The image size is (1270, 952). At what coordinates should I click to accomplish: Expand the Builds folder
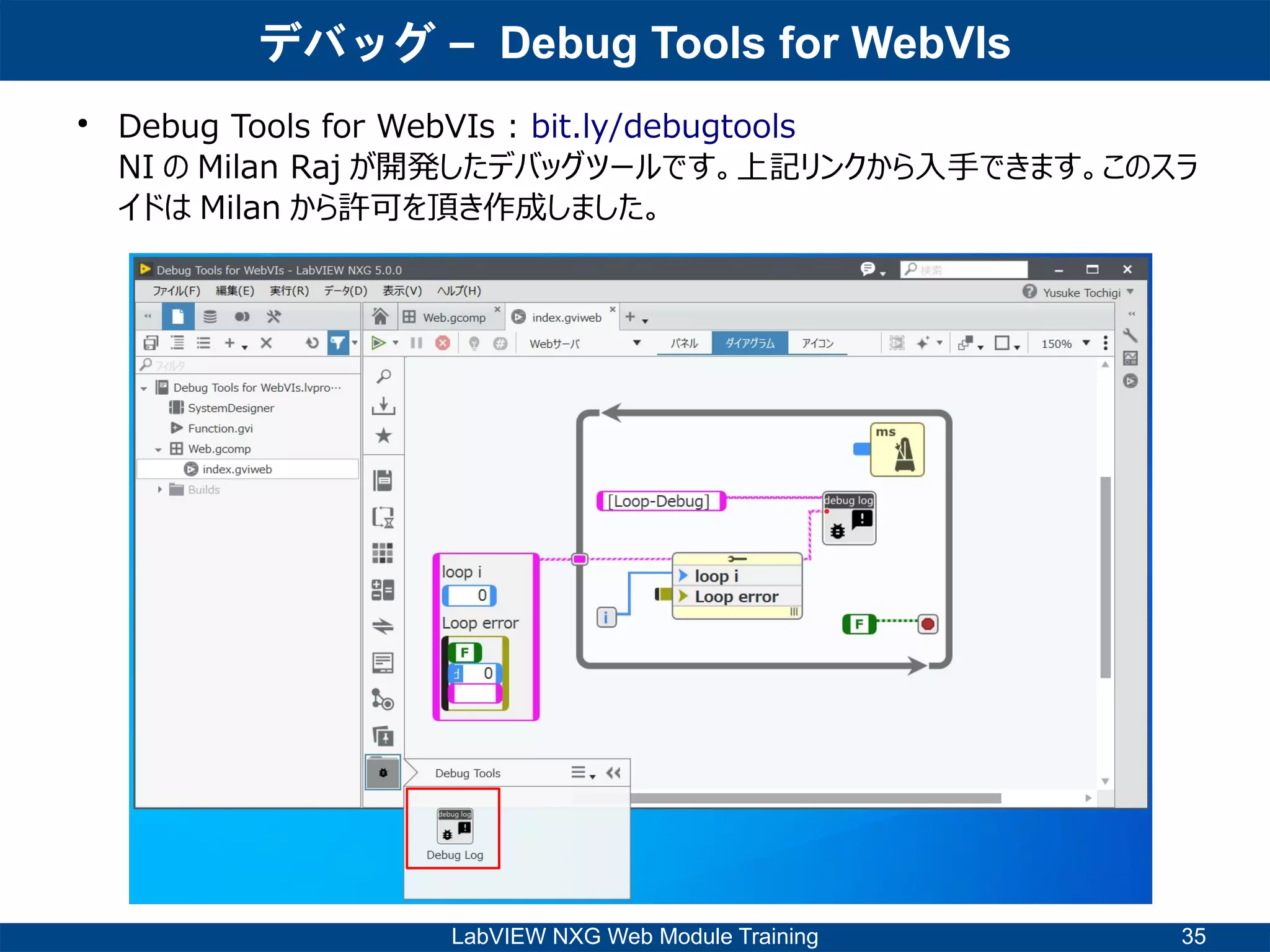pyautogui.click(x=159, y=490)
